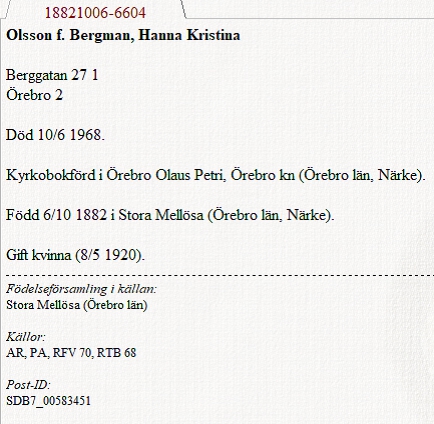Click the Post-ID value SDB7_00583451
The image size is (434, 424).
(x=48, y=401)
